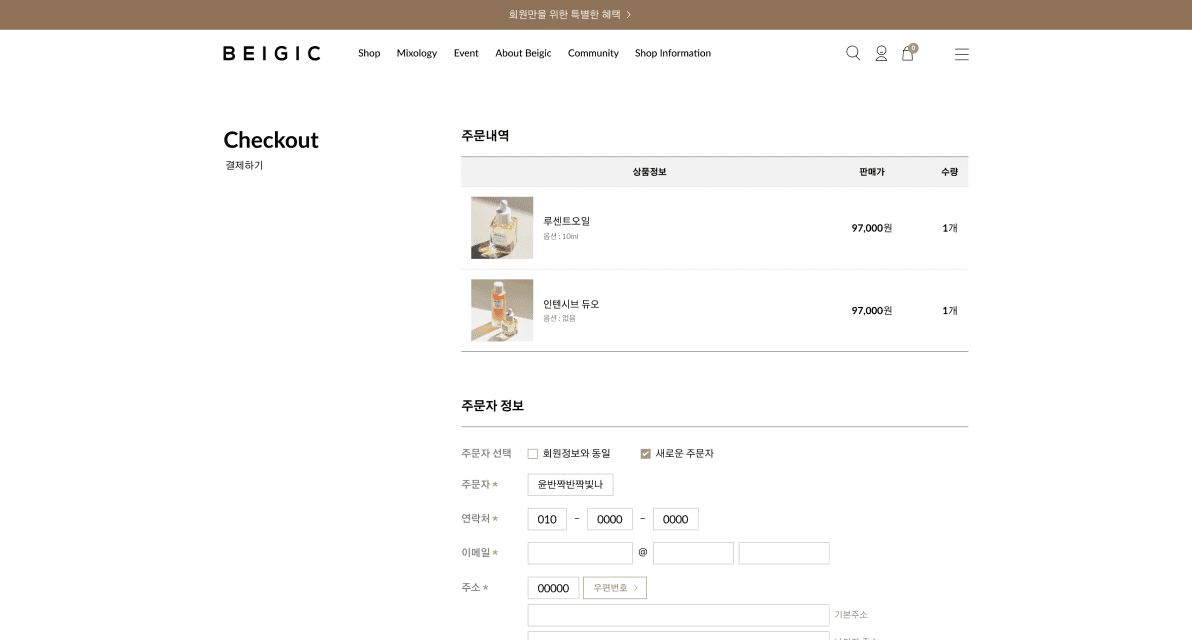Click the BEIGIC logo to go home
The height and width of the screenshot is (640, 1192).
tap(271, 52)
